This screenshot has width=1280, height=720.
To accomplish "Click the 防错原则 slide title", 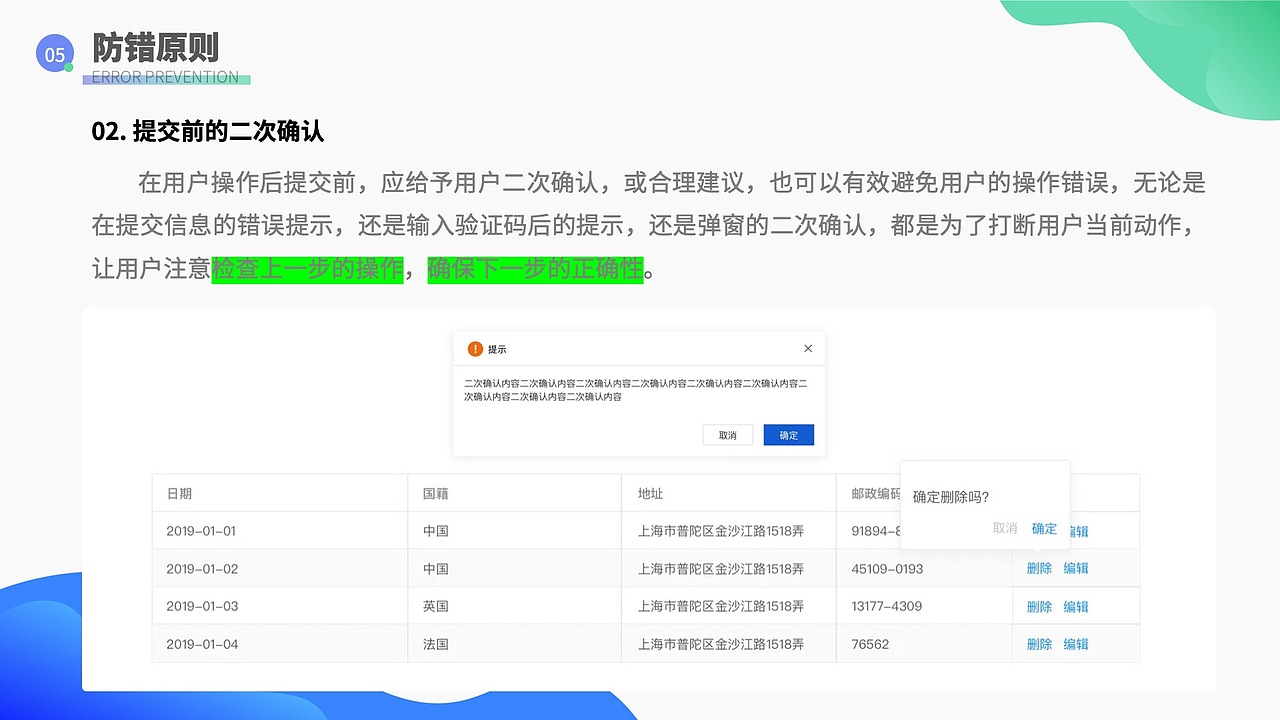I will (155, 47).
